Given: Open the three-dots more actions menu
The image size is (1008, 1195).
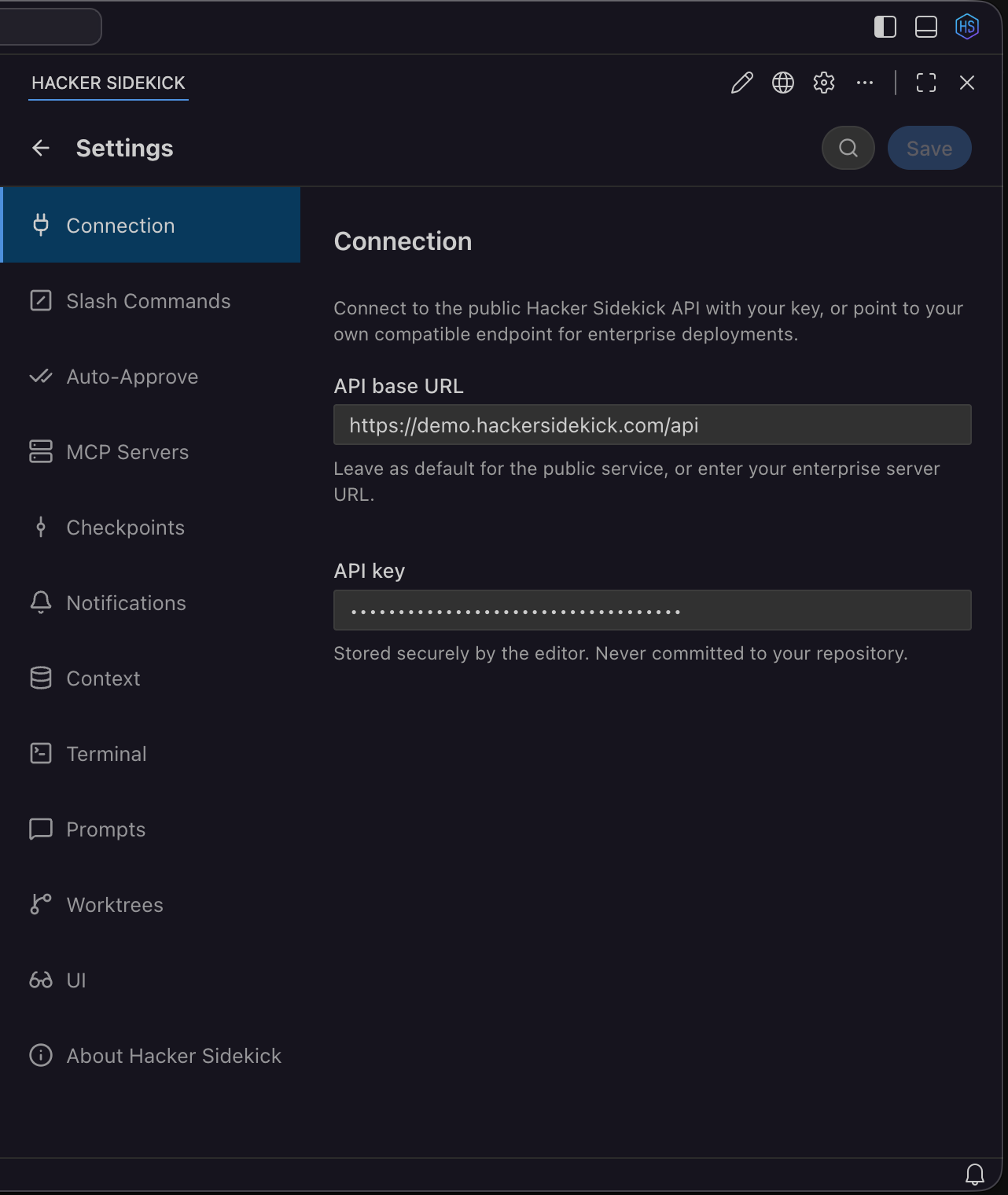Looking at the screenshot, I should 865,83.
